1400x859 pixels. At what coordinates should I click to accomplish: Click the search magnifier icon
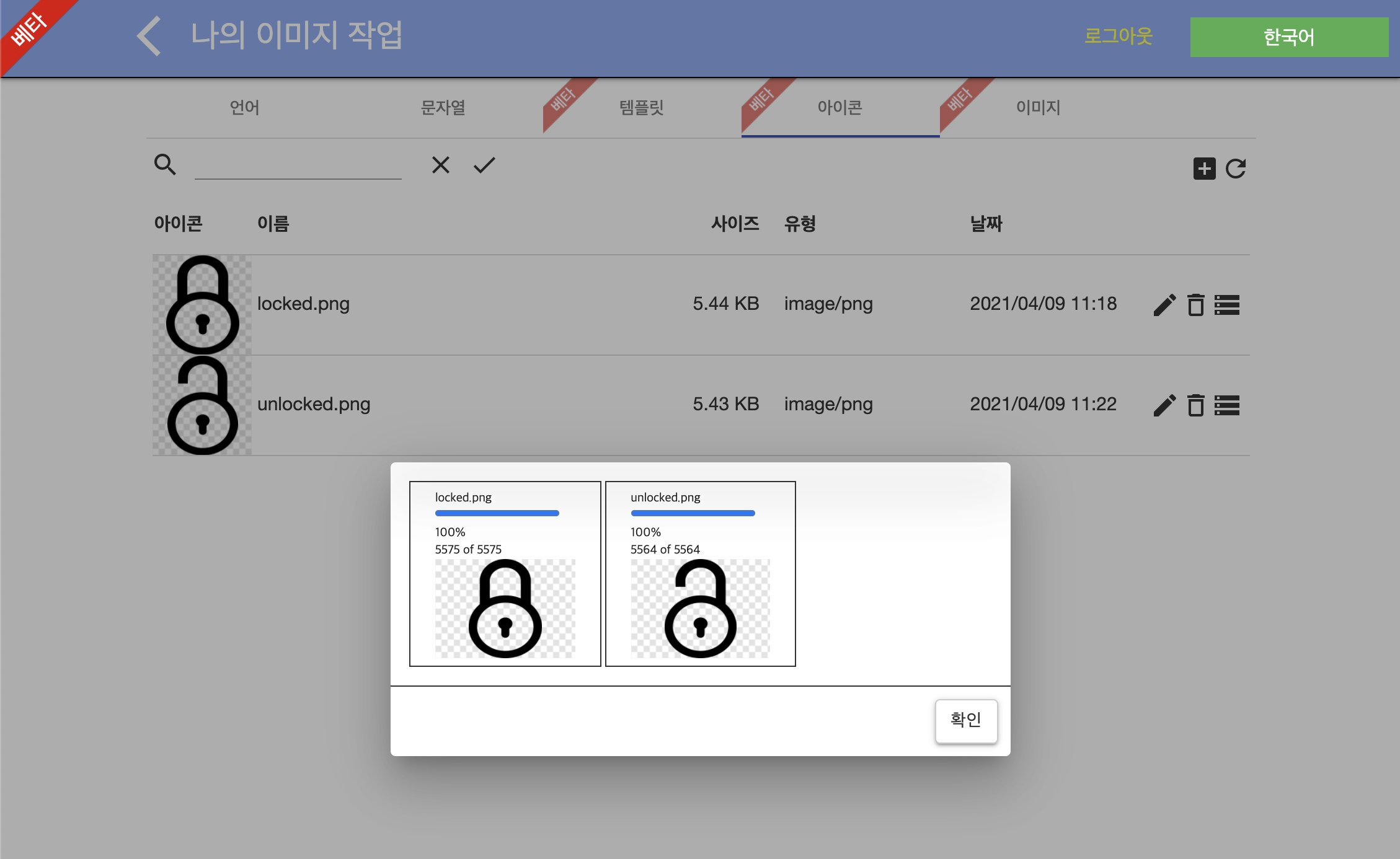(165, 165)
